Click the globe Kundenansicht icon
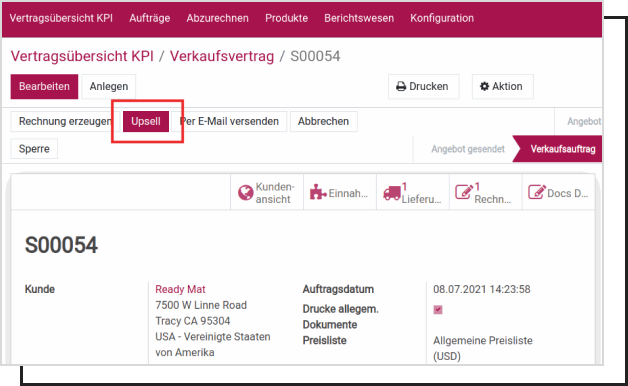 point(246,193)
